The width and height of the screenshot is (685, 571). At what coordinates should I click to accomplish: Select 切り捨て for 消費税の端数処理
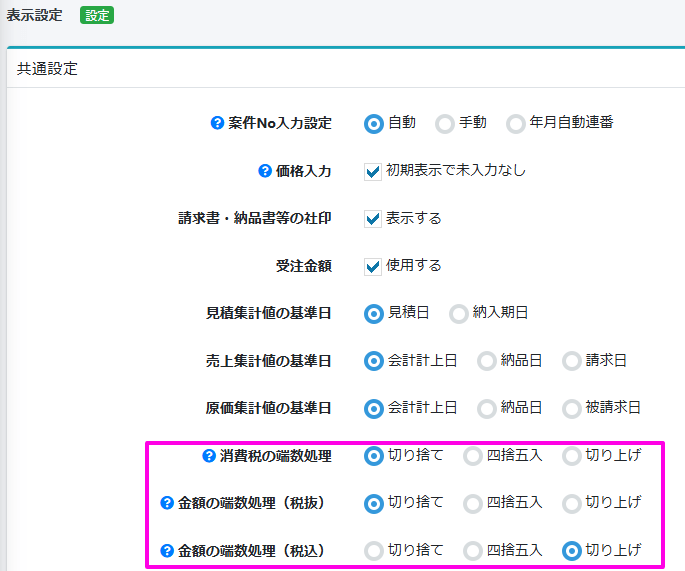point(374,456)
